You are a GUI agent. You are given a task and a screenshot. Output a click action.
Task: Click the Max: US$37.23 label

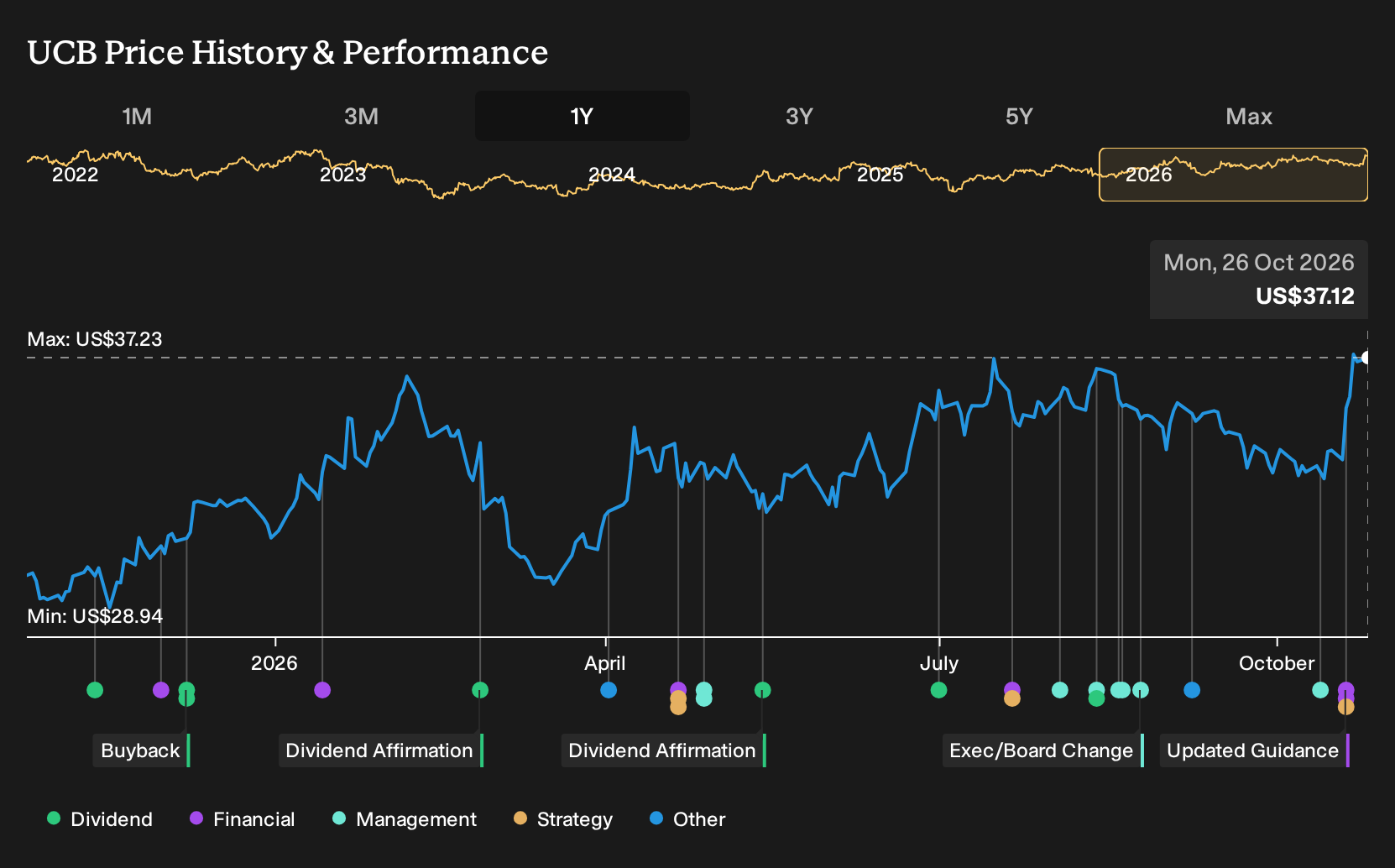pyautogui.click(x=95, y=339)
